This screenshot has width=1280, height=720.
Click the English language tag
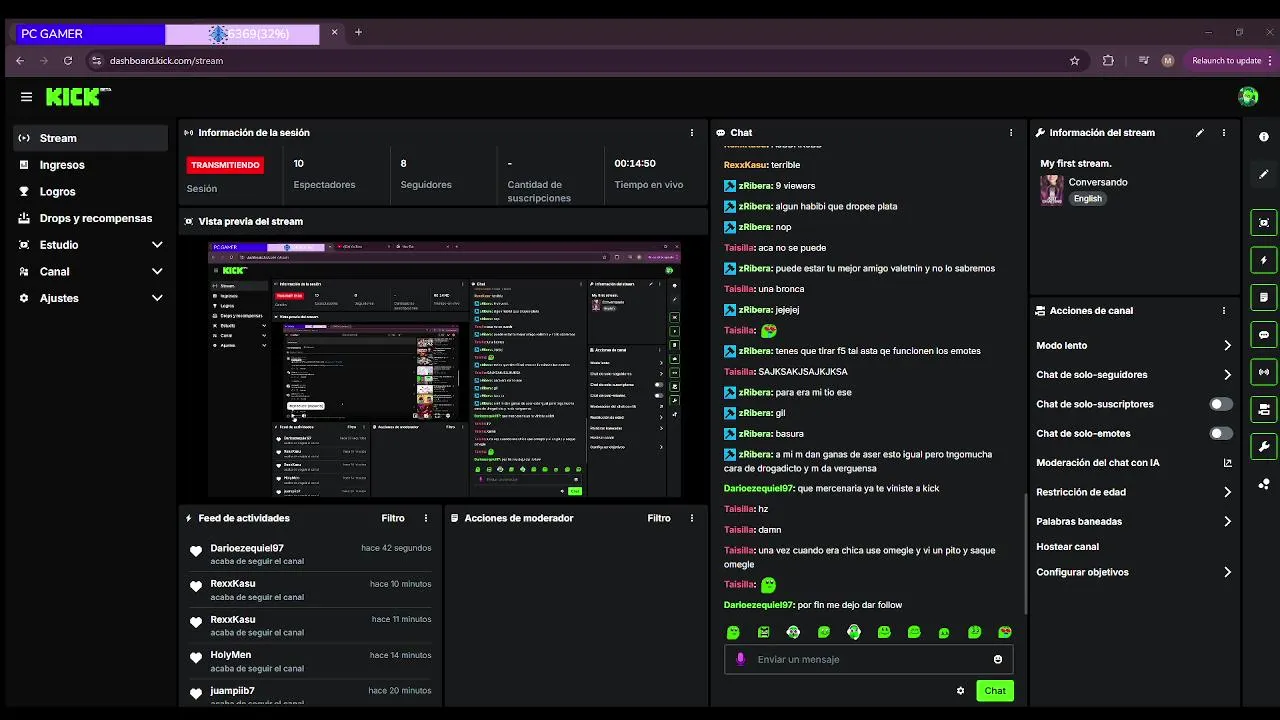pyautogui.click(x=1087, y=198)
